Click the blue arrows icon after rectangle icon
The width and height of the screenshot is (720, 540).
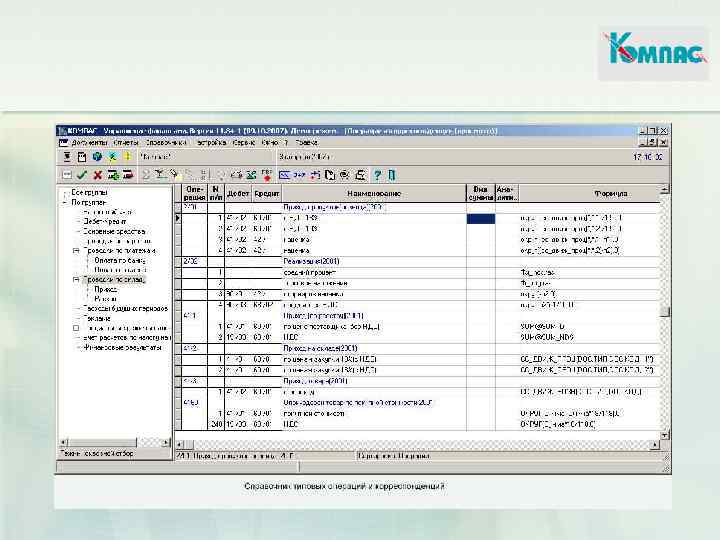299,175
